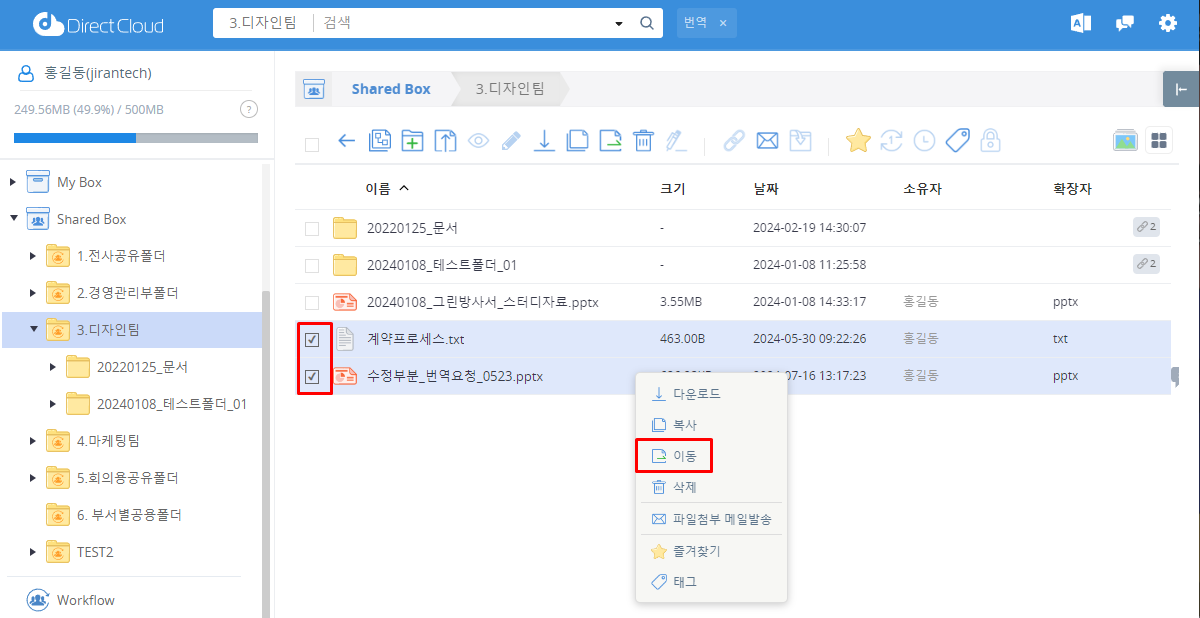Expand the 4.마케팅팀 folder tree arrow
Screen dimensions: 1200x618
point(34,441)
